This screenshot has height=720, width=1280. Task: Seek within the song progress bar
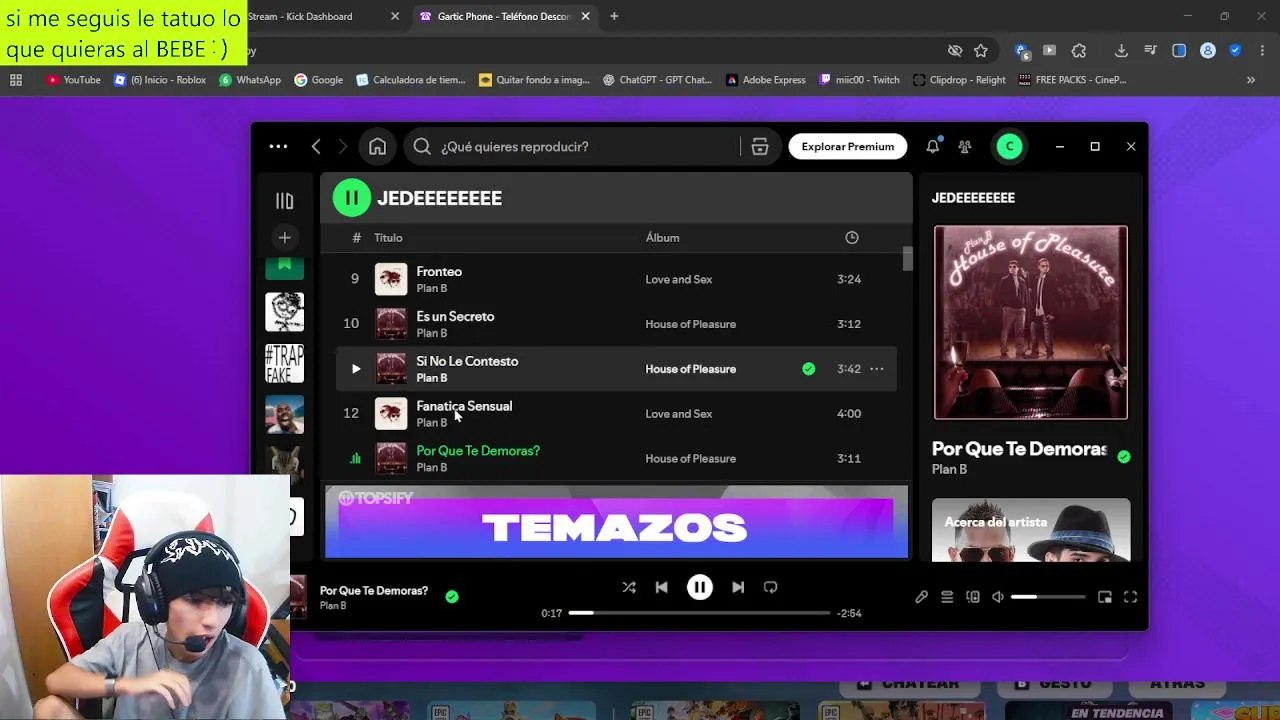699,613
